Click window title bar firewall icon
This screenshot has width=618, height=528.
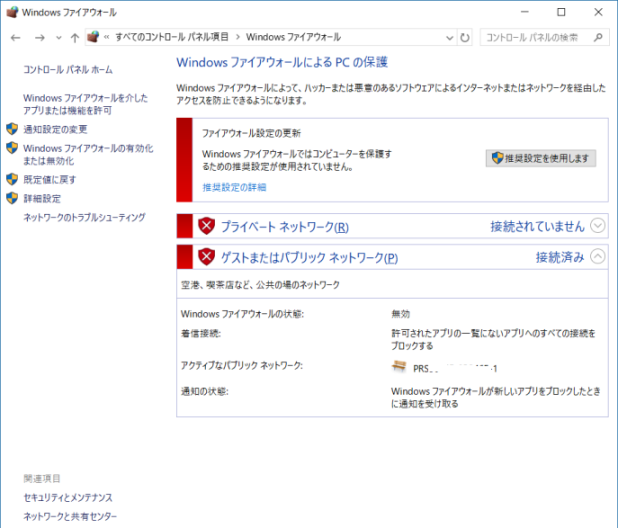[12, 12]
